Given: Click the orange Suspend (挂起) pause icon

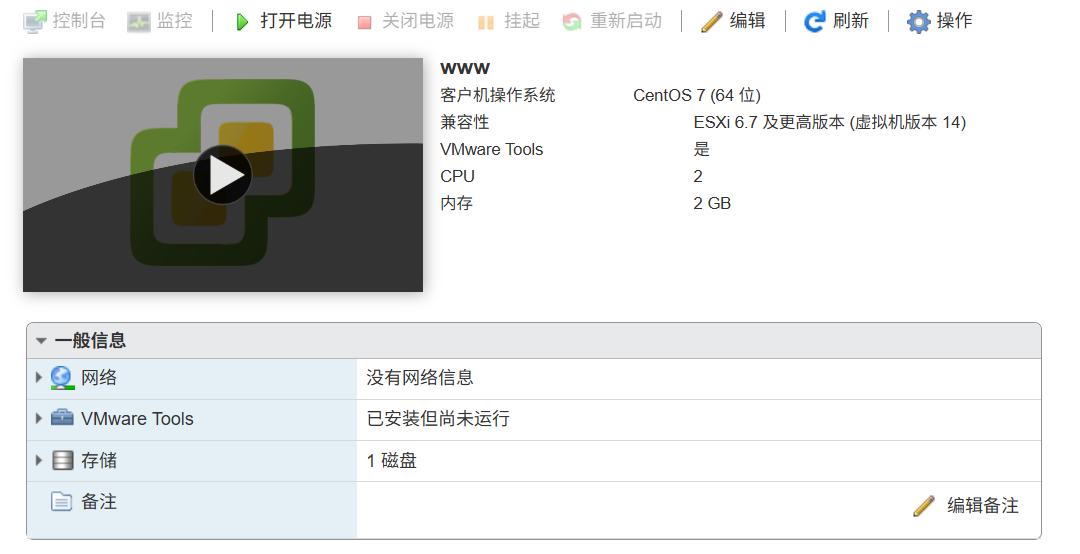Looking at the screenshot, I should [x=486, y=23].
